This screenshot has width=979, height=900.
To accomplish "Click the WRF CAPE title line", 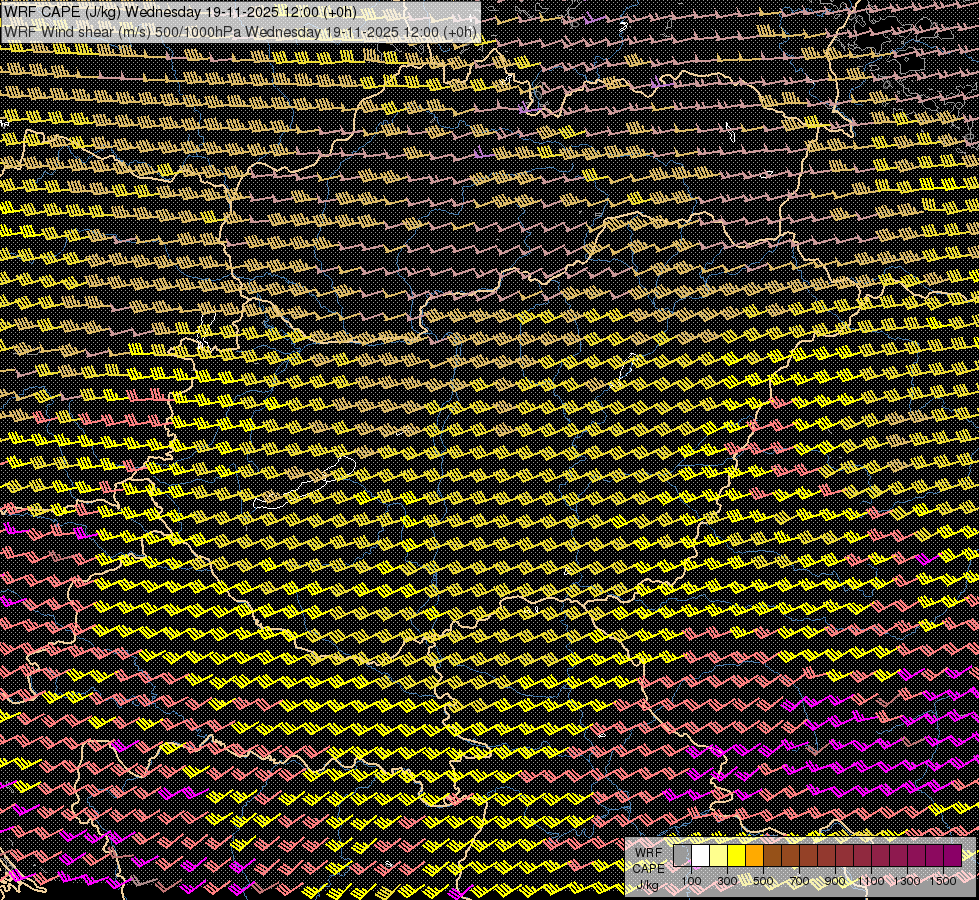I will [x=180, y=12].
